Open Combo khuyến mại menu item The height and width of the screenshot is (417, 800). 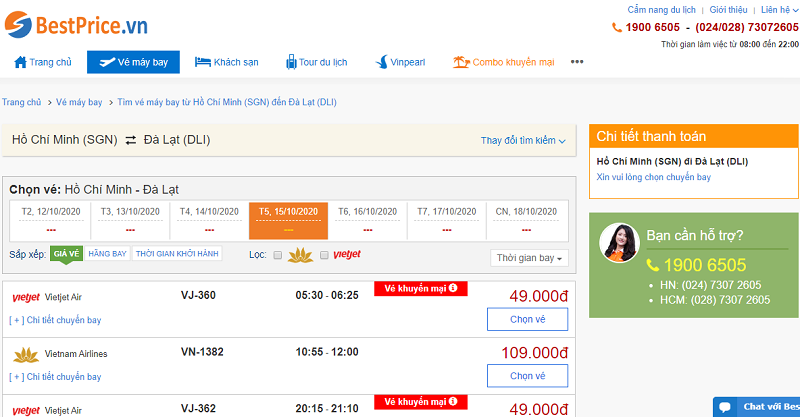tap(504, 62)
